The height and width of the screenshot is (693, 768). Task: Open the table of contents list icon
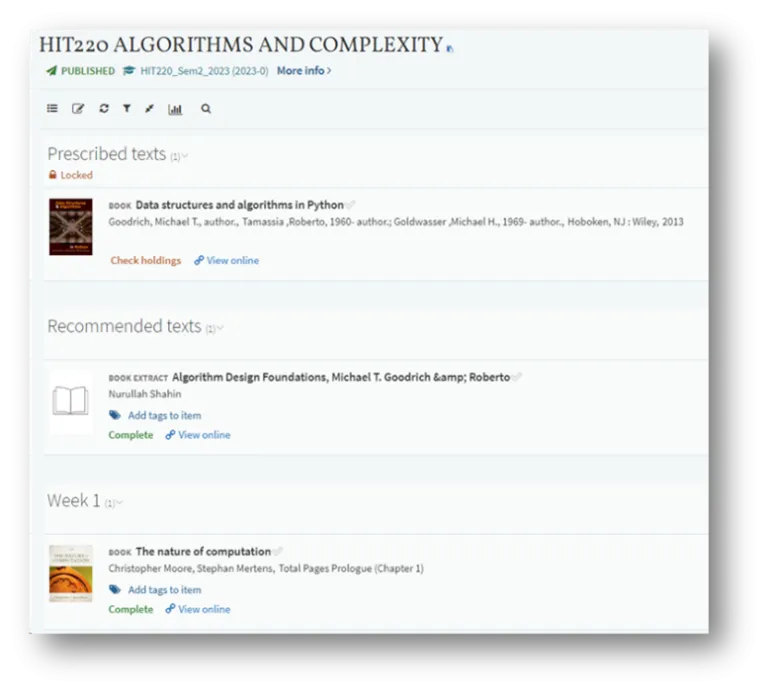point(52,108)
